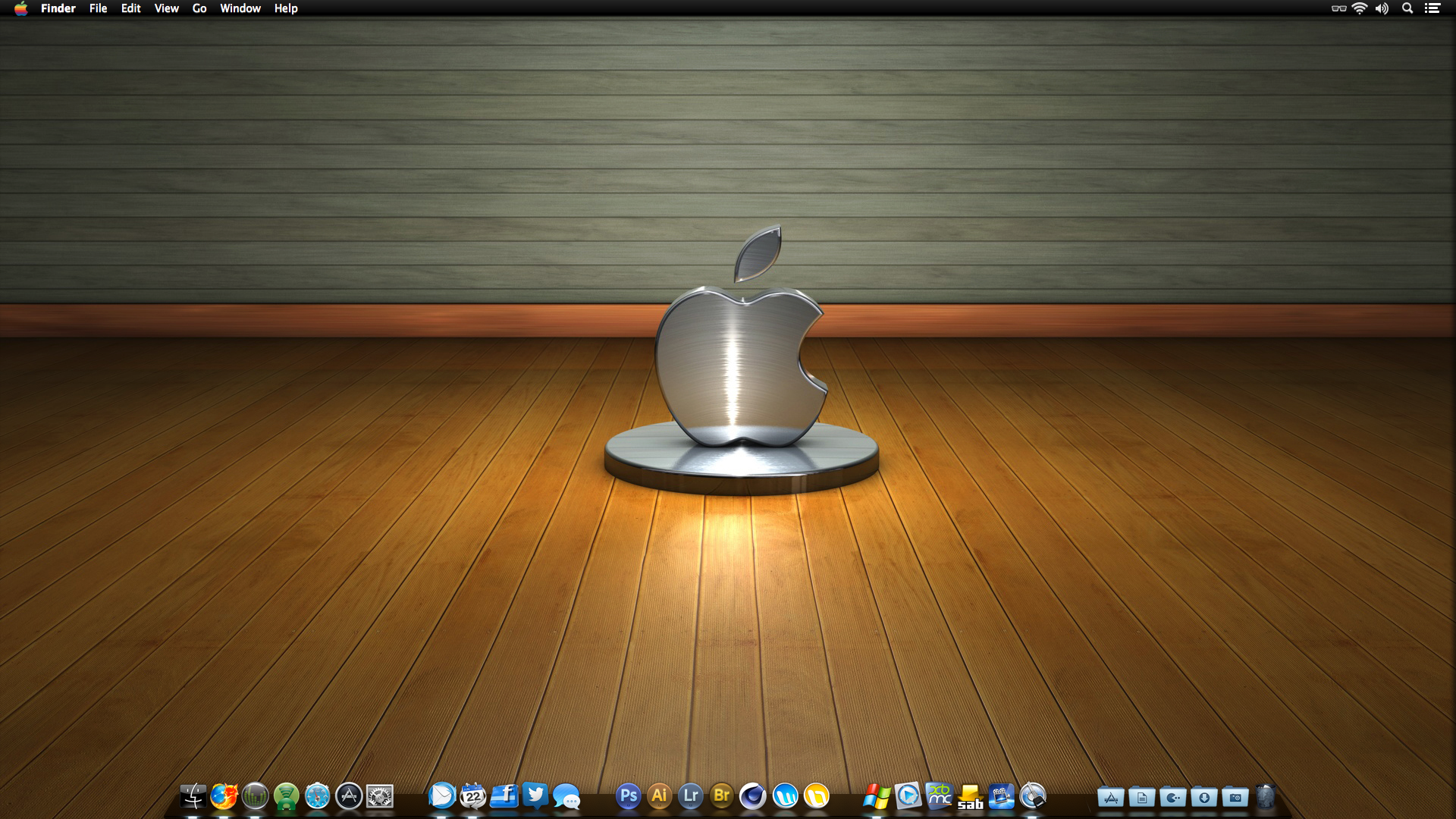The width and height of the screenshot is (1456, 819).
Task: Open the File menu
Action: (98, 8)
